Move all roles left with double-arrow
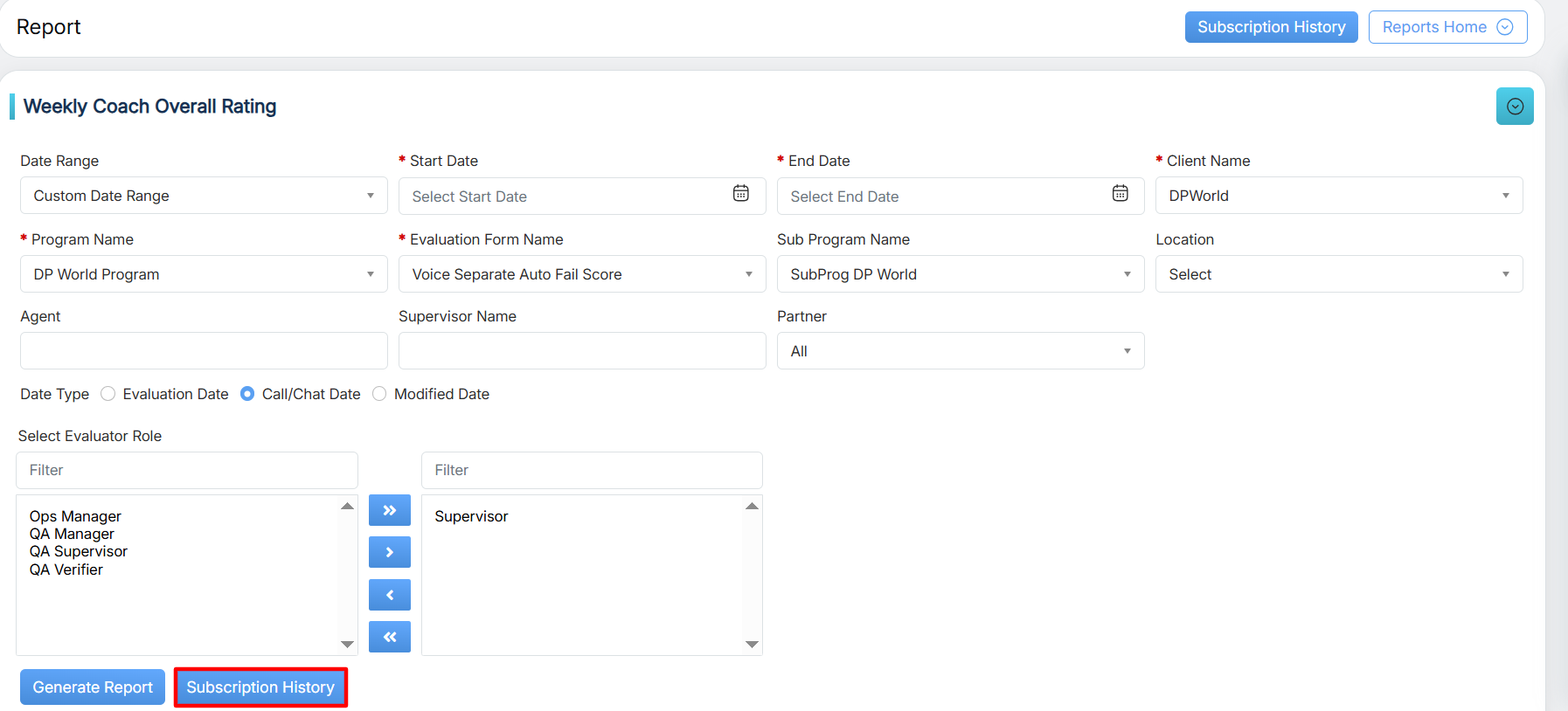The width and height of the screenshot is (1568, 711). 390,637
